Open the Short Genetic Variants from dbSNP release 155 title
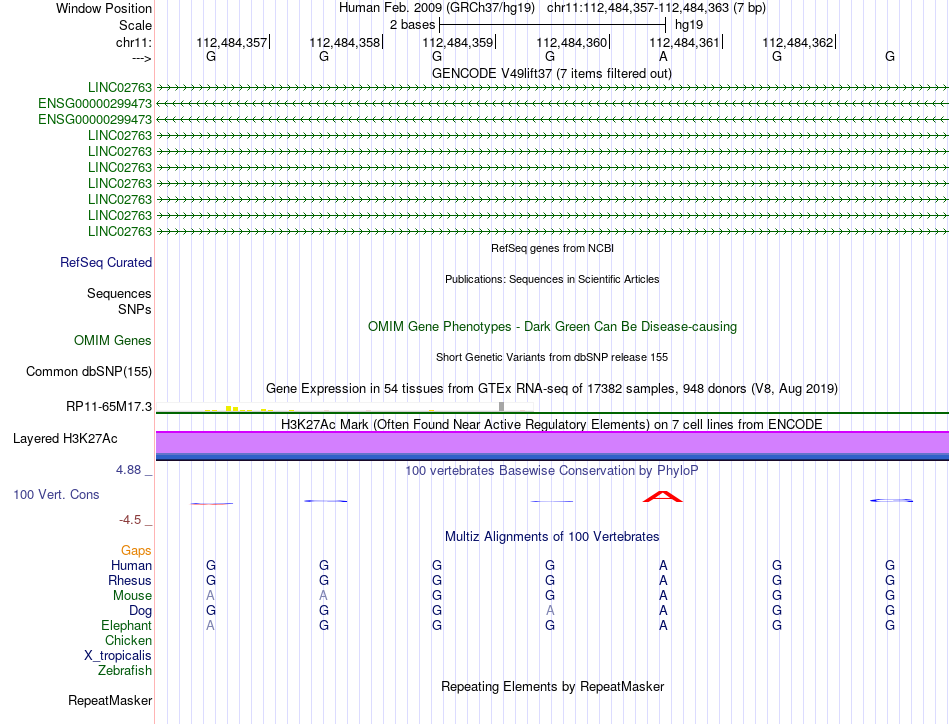Image resolution: width=950 pixels, height=724 pixels. [x=552, y=357]
